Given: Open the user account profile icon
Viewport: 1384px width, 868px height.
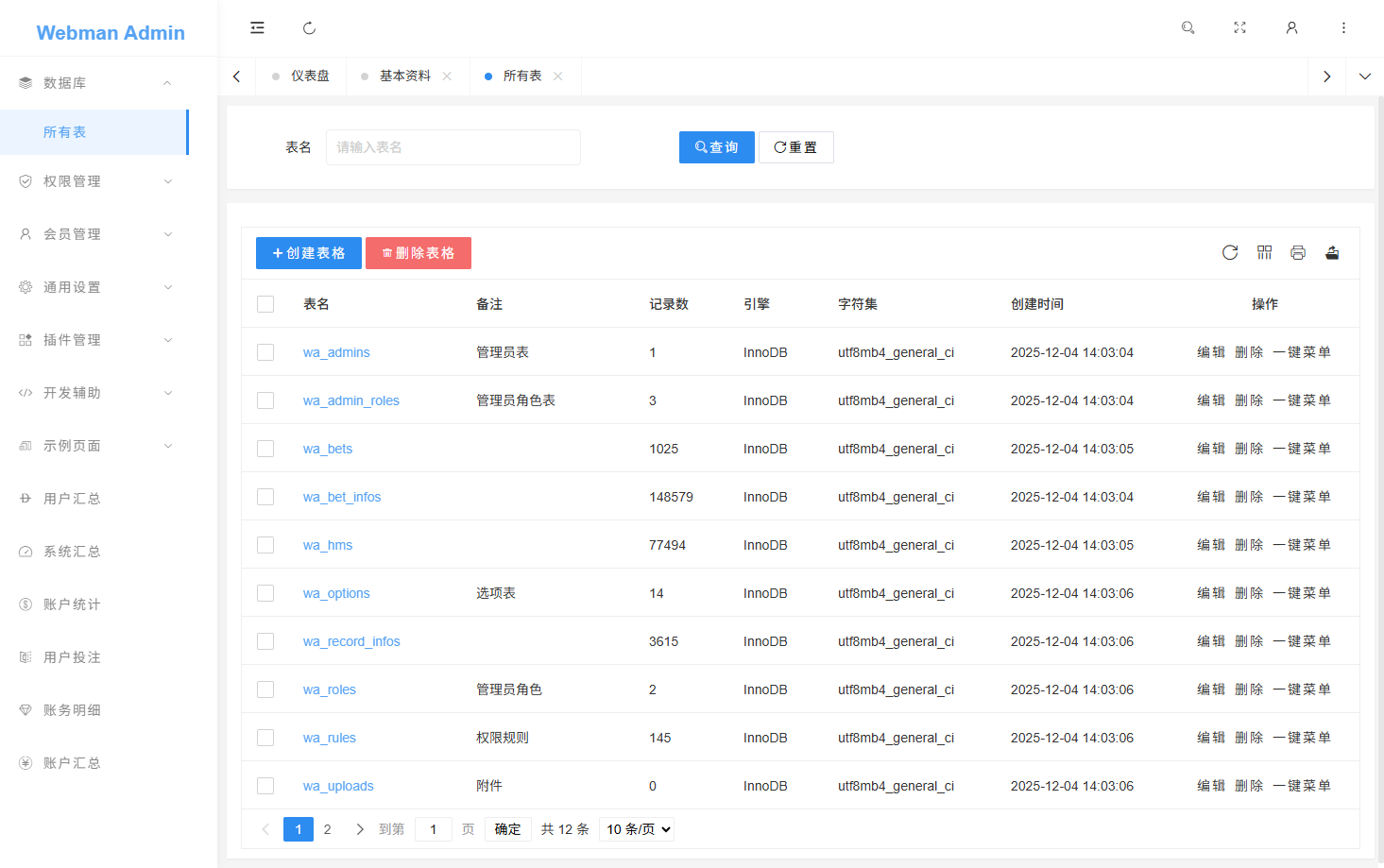Looking at the screenshot, I should (x=1291, y=28).
